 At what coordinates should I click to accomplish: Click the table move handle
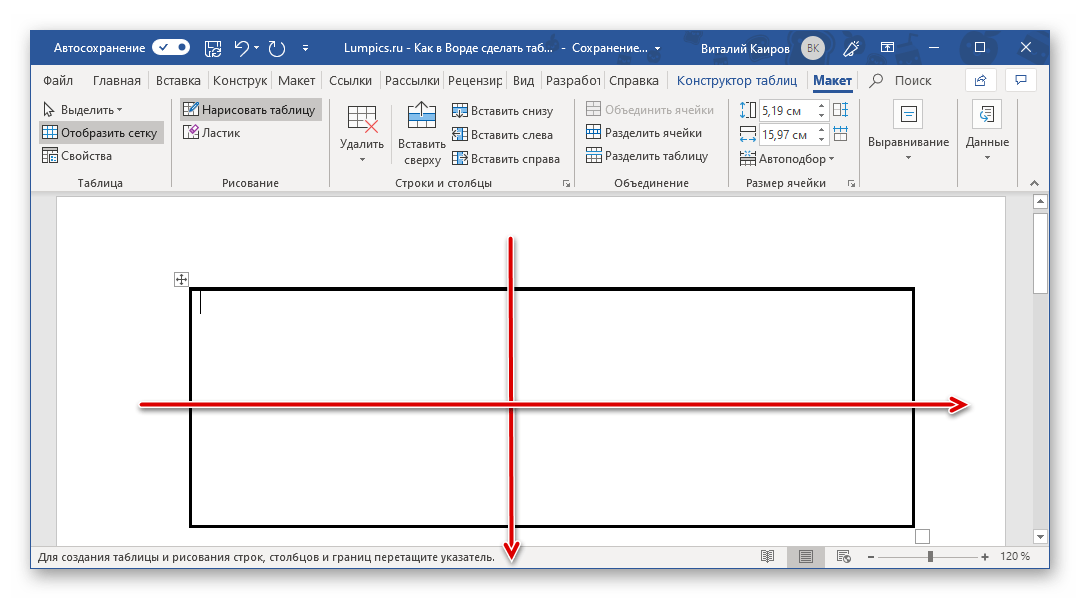coord(181,280)
